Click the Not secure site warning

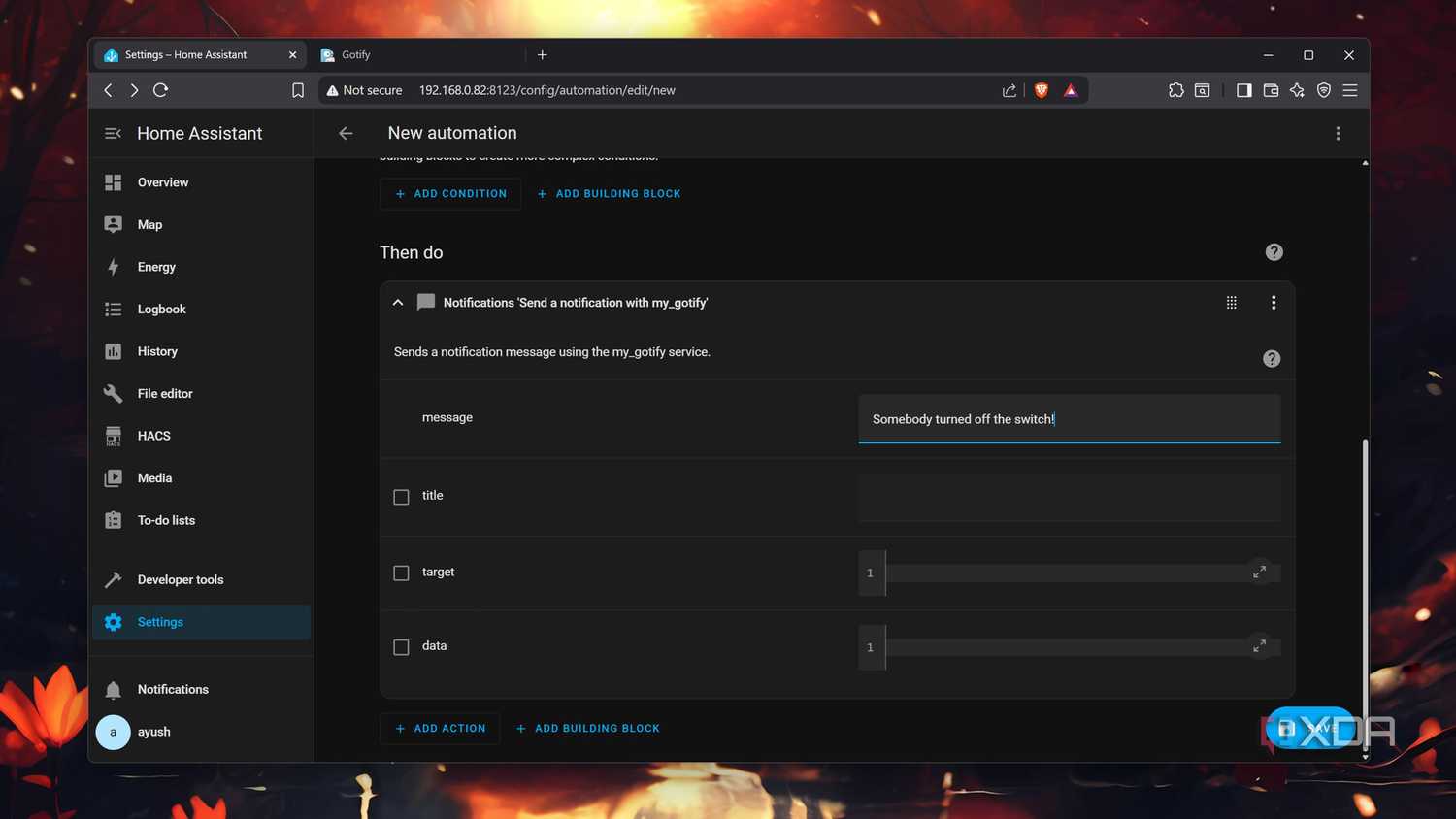click(x=364, y=90)
